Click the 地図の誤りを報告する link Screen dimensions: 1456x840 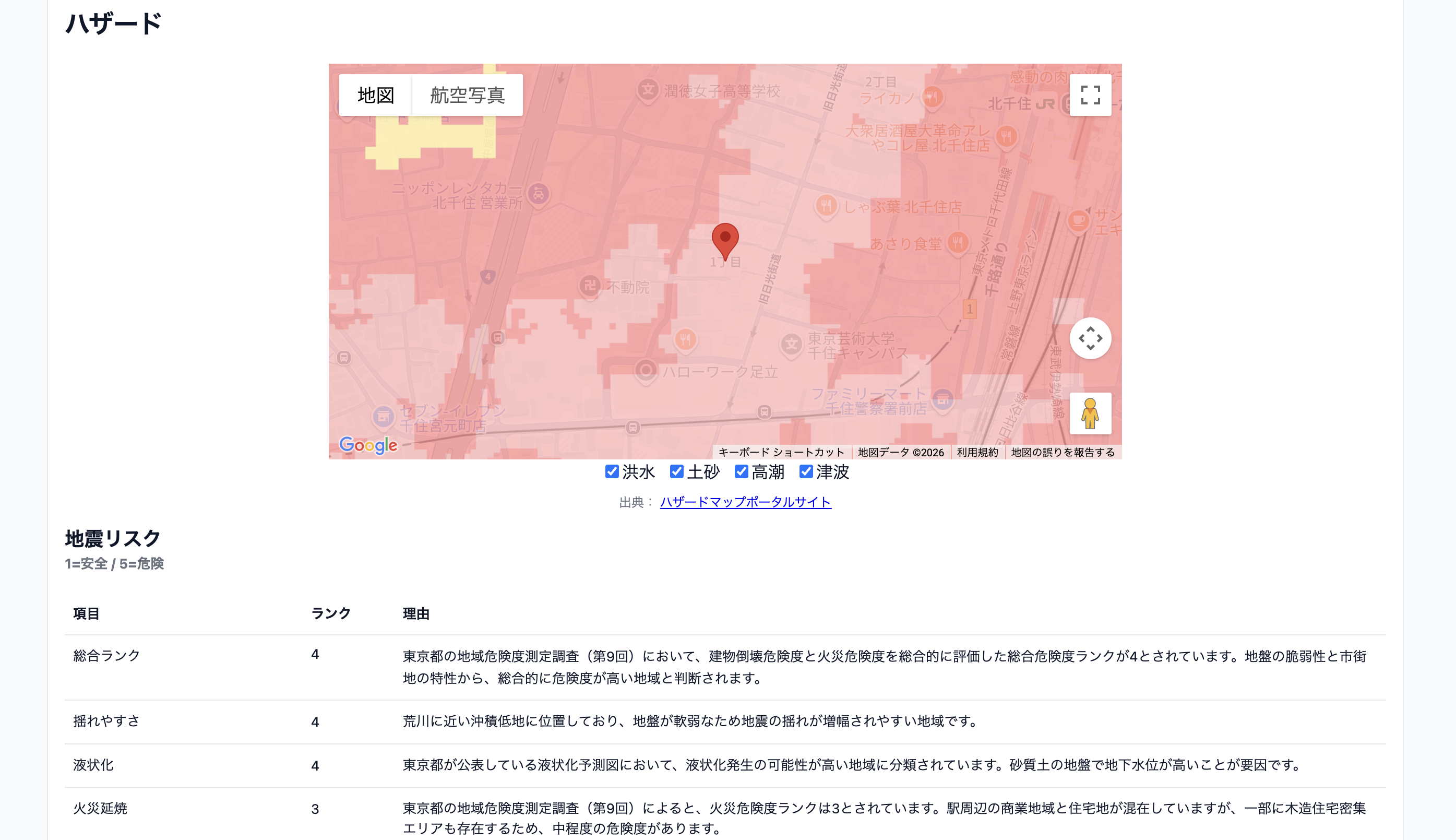click(x=1063, y=452)
